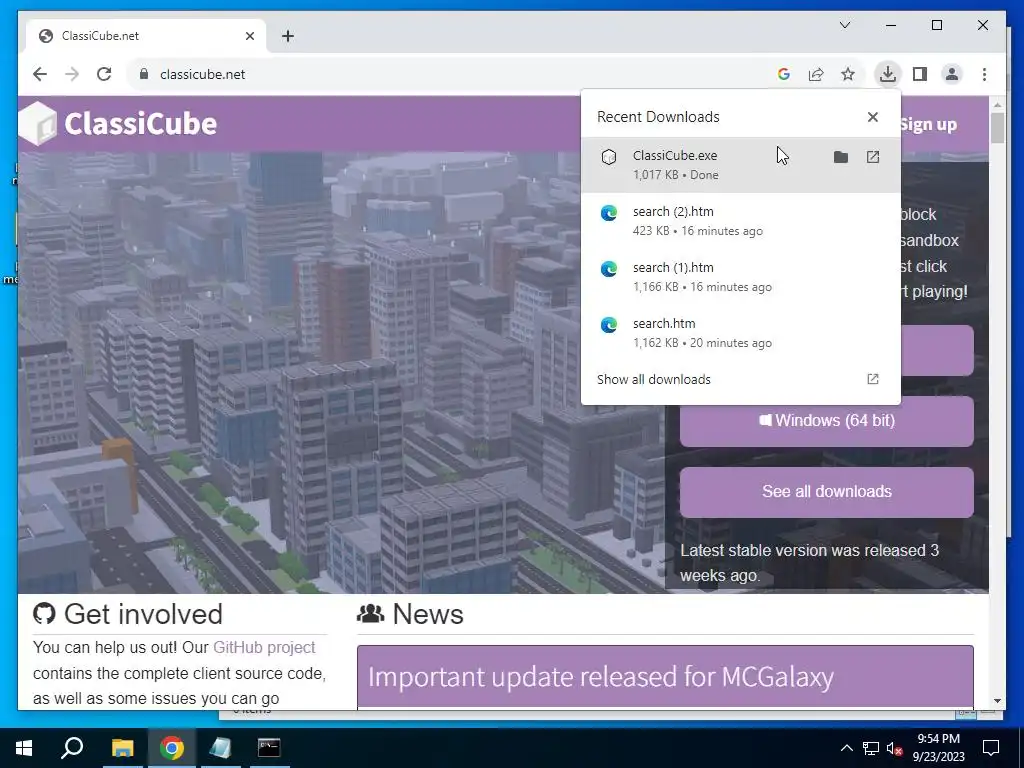This screenshot has height=768, width=1024.
Task: Open Windows taskbar search
Action: [72, 748]
